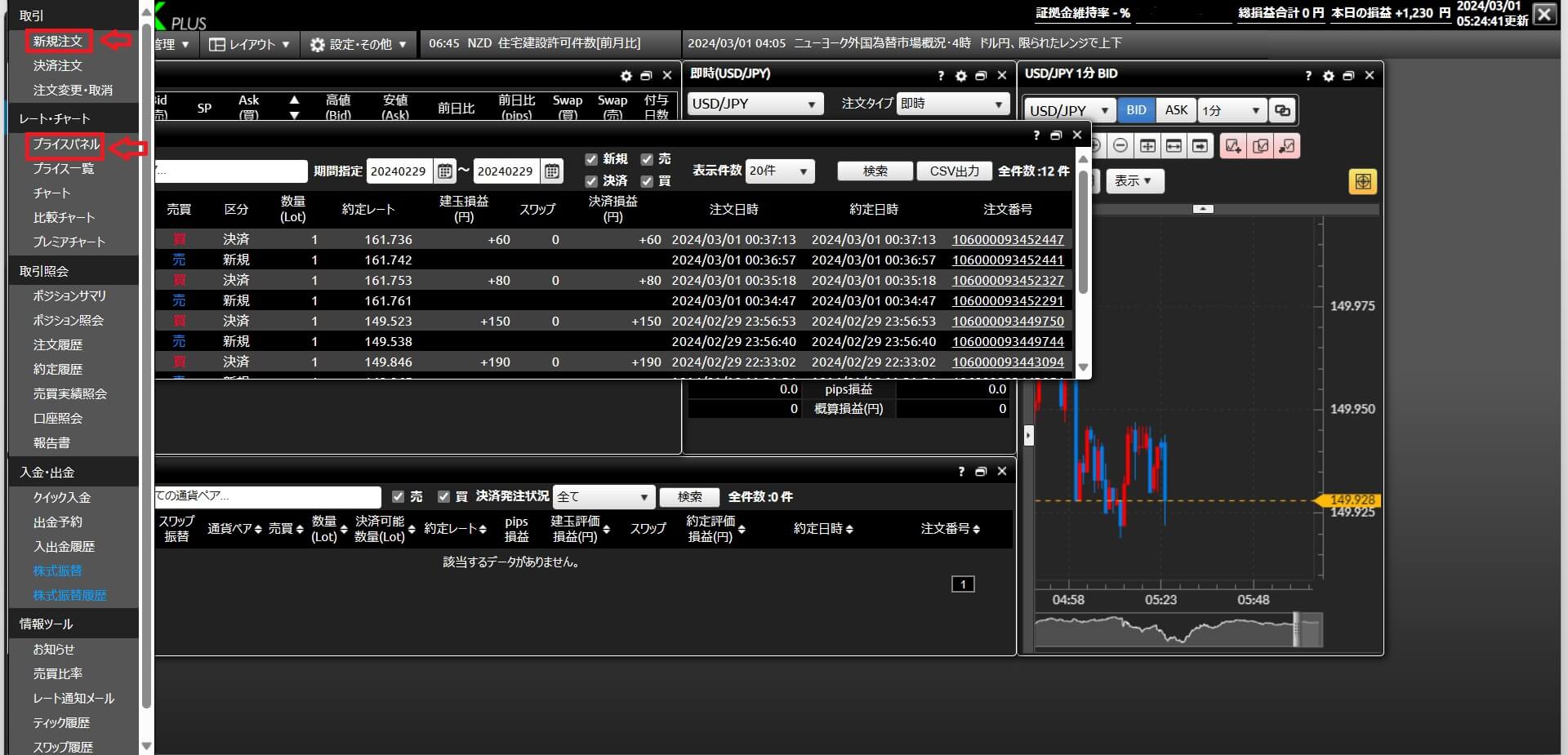Screen dimensions: 1568x755
Task: Select プライスパネル from sidebar menu
Action: (65, 144)
